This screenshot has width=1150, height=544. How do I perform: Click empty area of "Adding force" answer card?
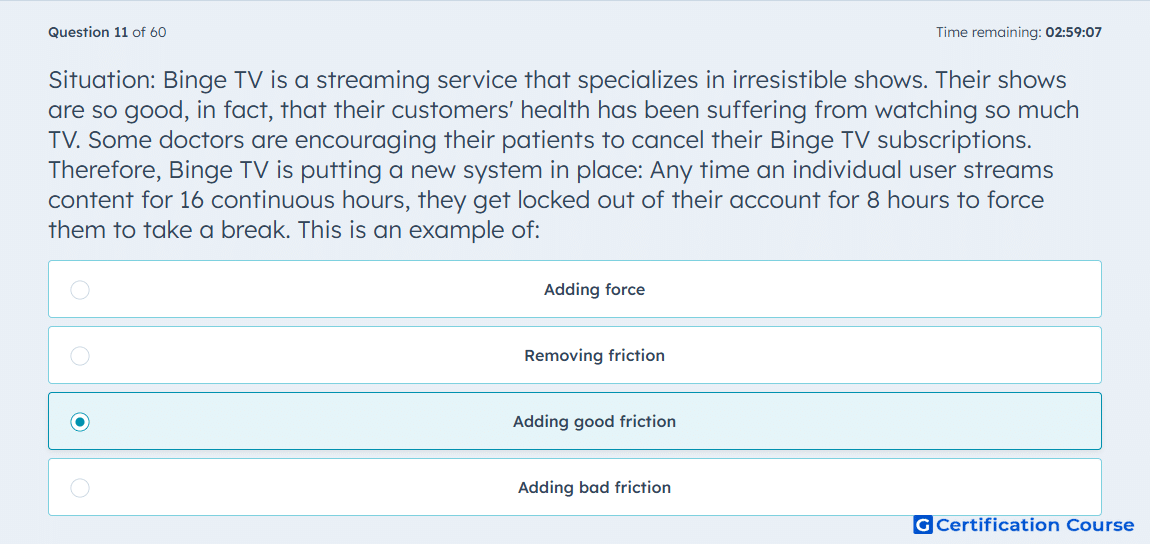point(880,290)
